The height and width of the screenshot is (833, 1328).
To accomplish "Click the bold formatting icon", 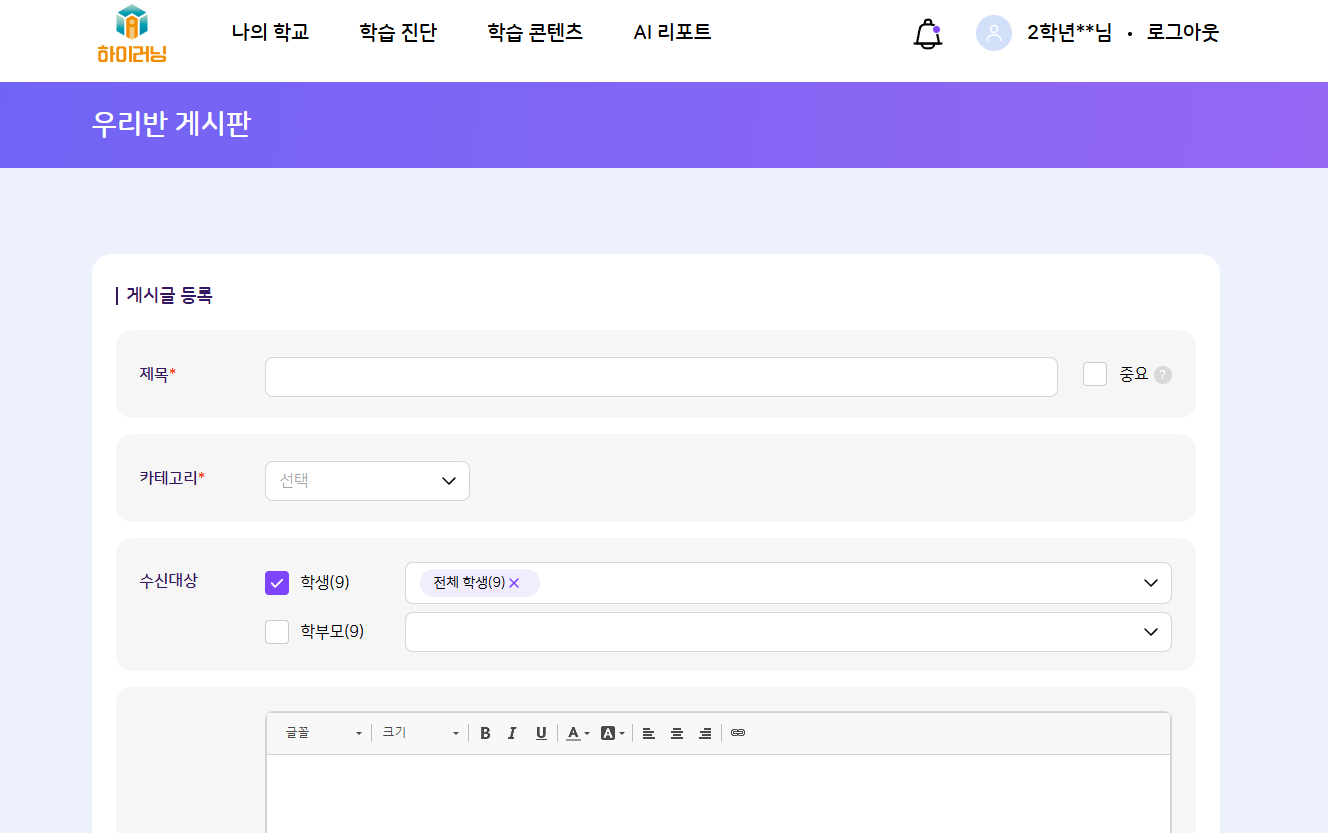I will coord(485,733).
